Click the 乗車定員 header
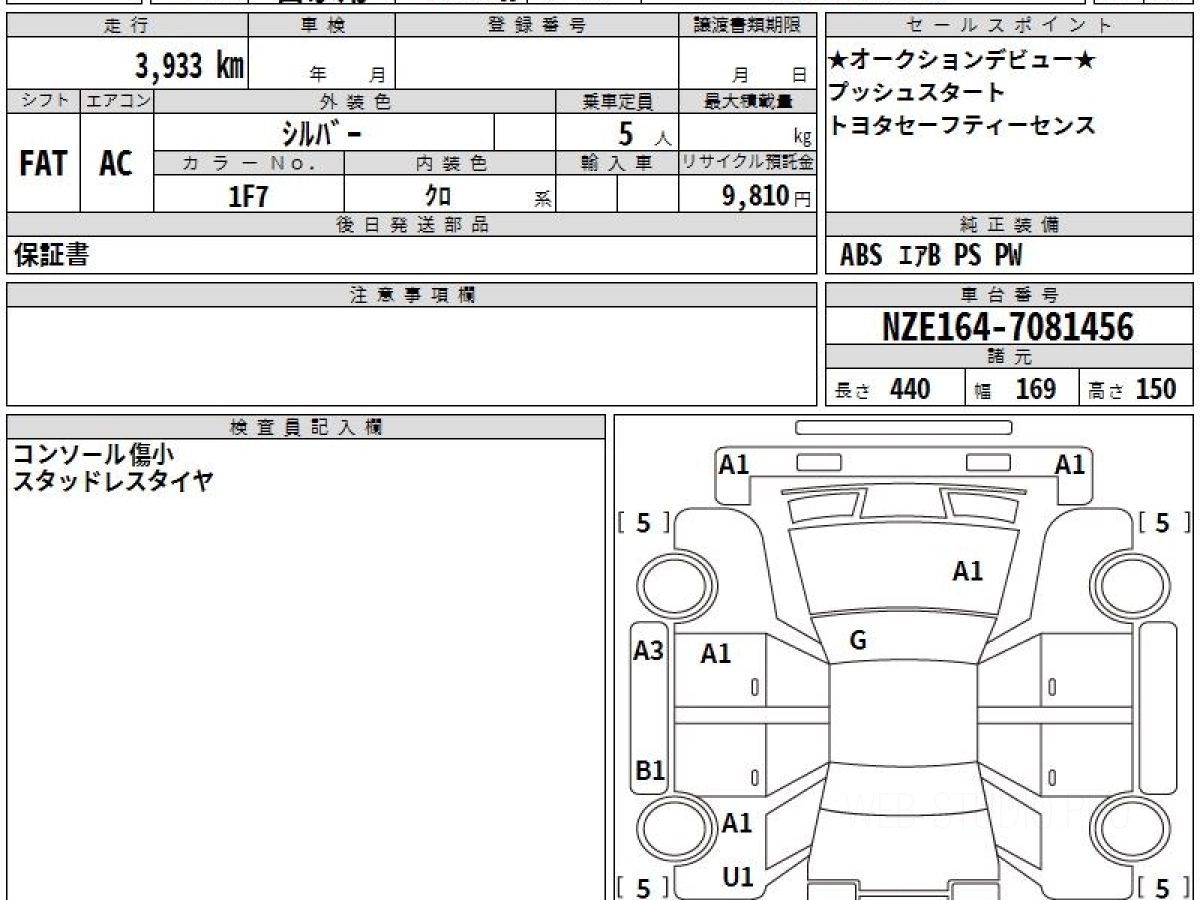The image size is (1200, 900). tap(617, 101)
